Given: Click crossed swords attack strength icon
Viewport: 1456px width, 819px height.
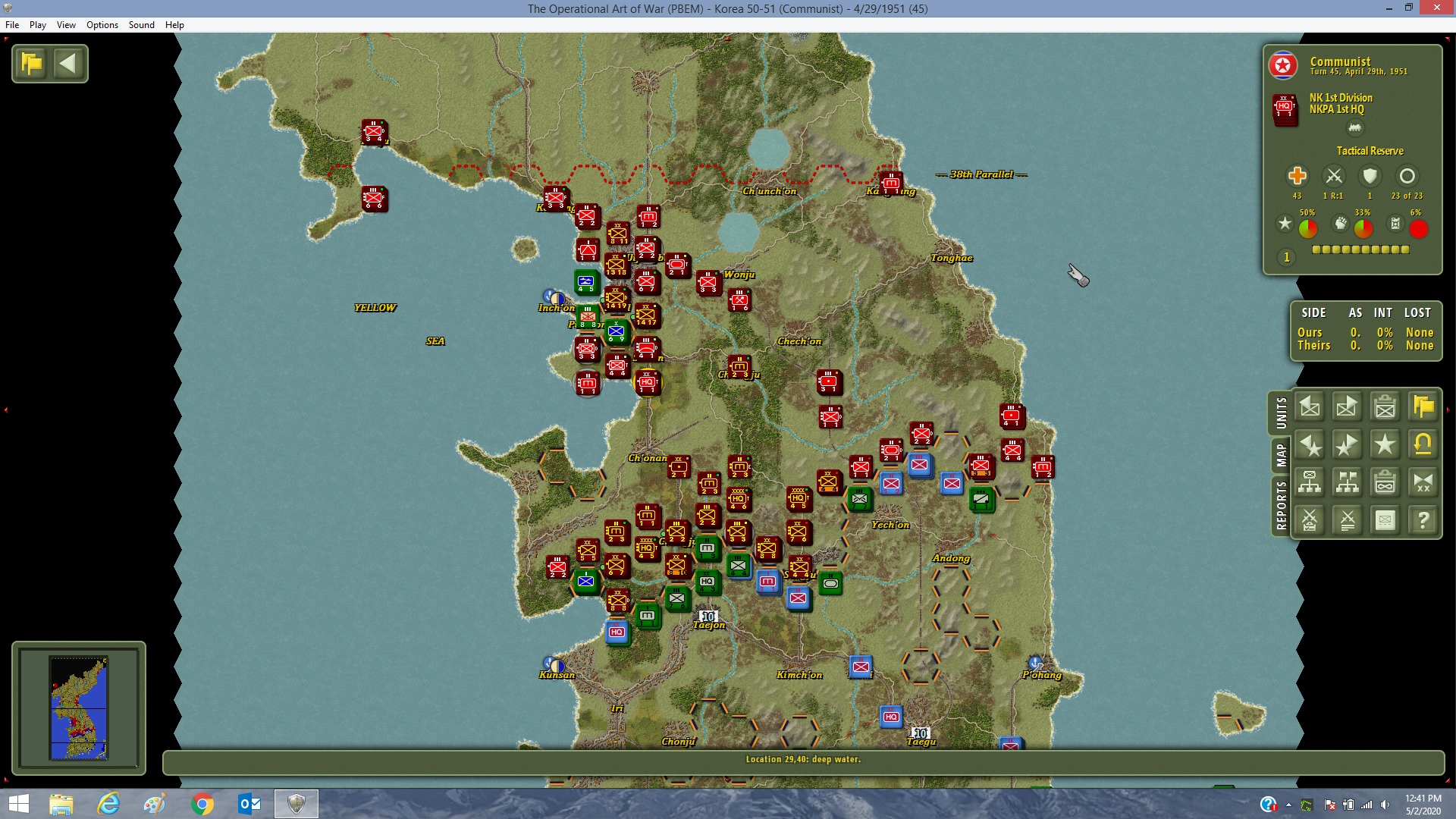Looking at the screenshot, I should click(1334, 176).
